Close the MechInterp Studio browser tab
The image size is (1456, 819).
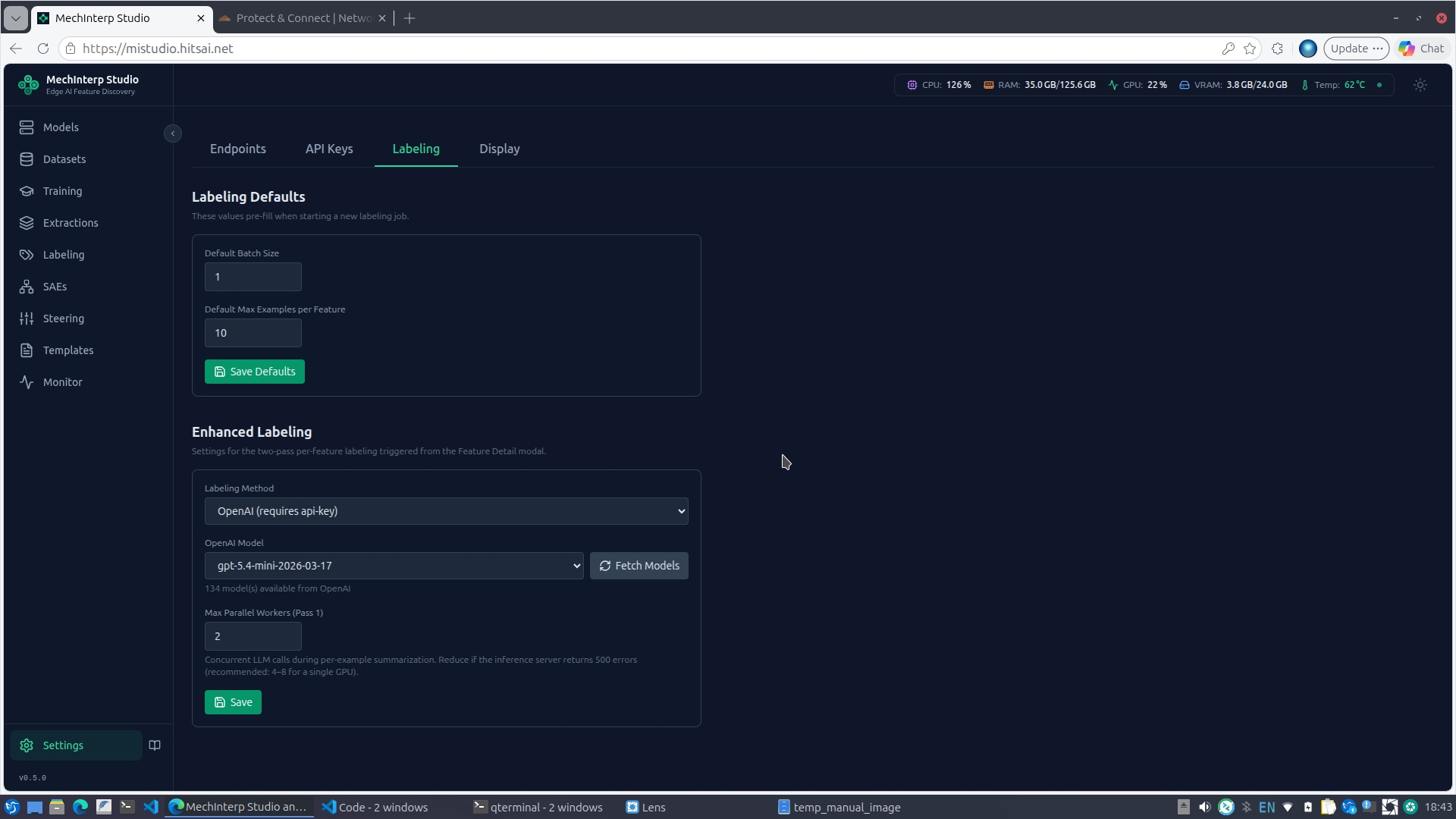tap(201, 18)
